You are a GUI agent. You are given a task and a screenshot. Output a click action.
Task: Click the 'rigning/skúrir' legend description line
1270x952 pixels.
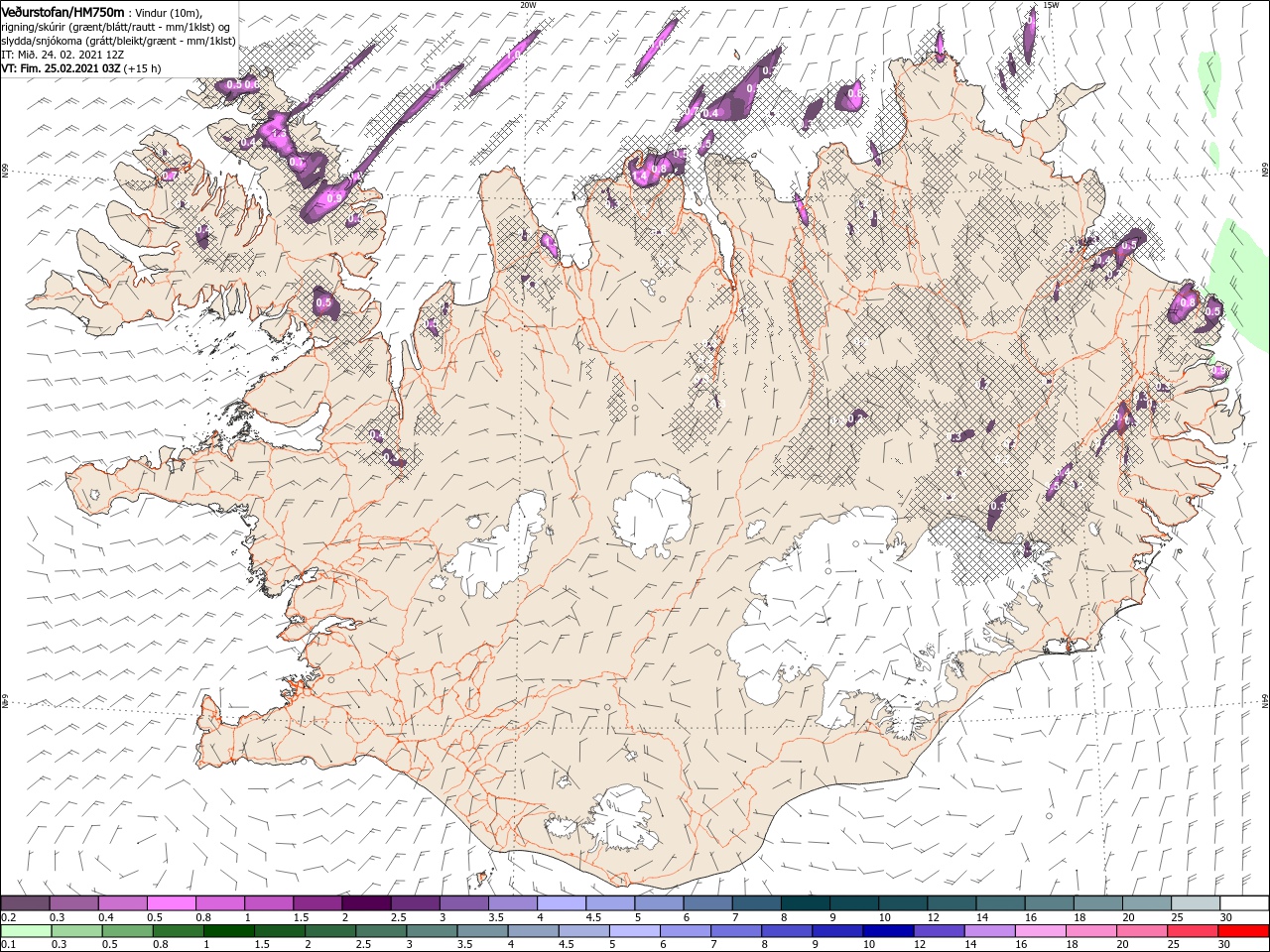click(x=117, y=27)
